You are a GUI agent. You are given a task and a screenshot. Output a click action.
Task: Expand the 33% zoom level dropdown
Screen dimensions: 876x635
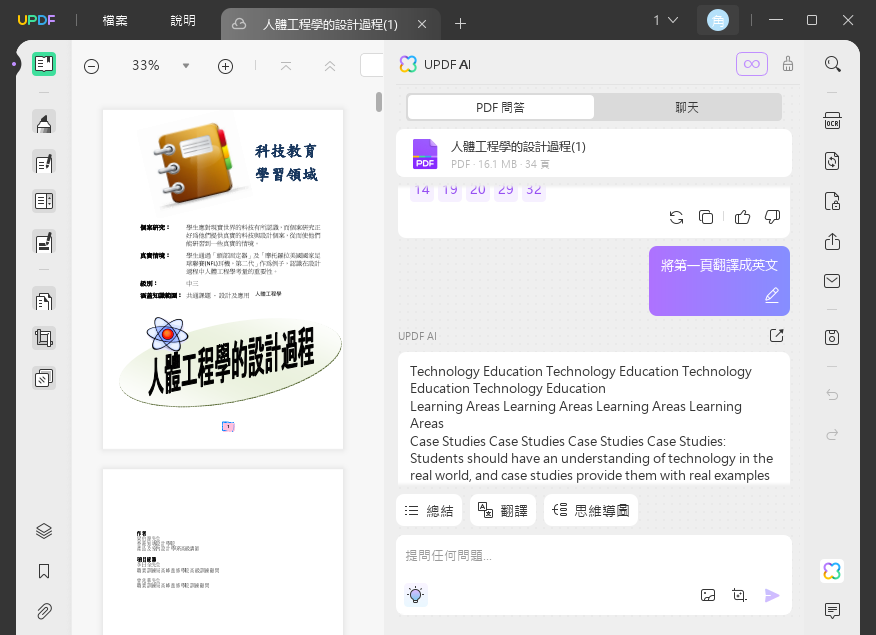(186, 66)
